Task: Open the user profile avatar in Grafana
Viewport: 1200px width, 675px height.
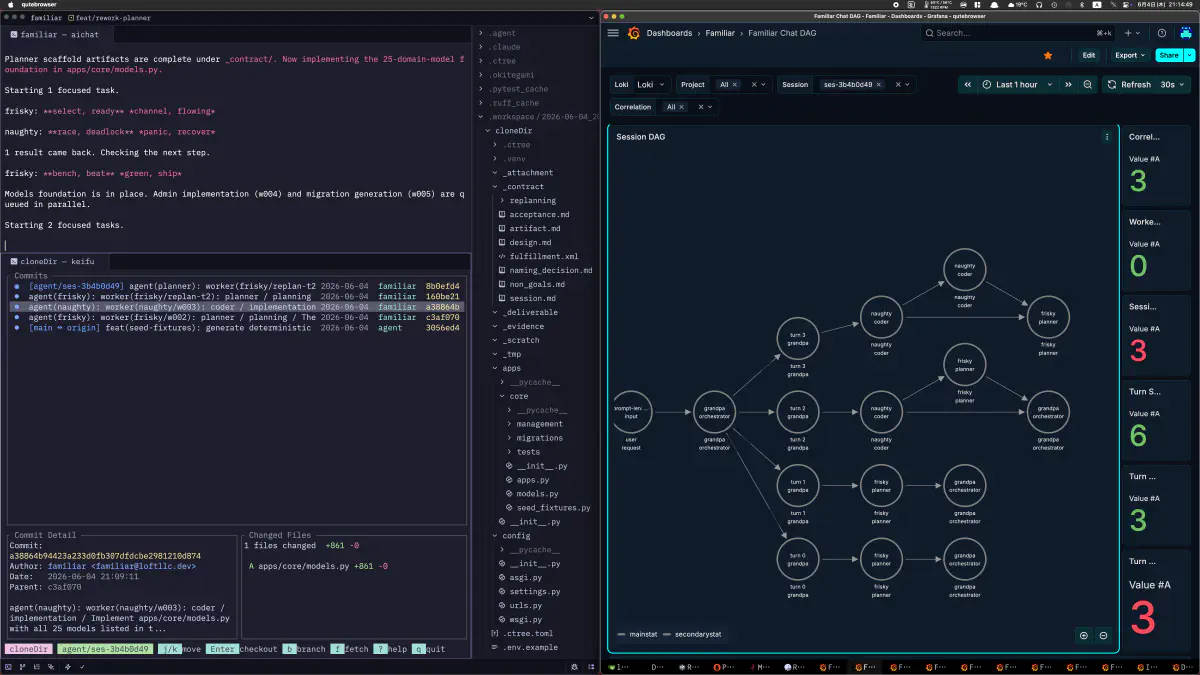Action: click(1186, 33)
